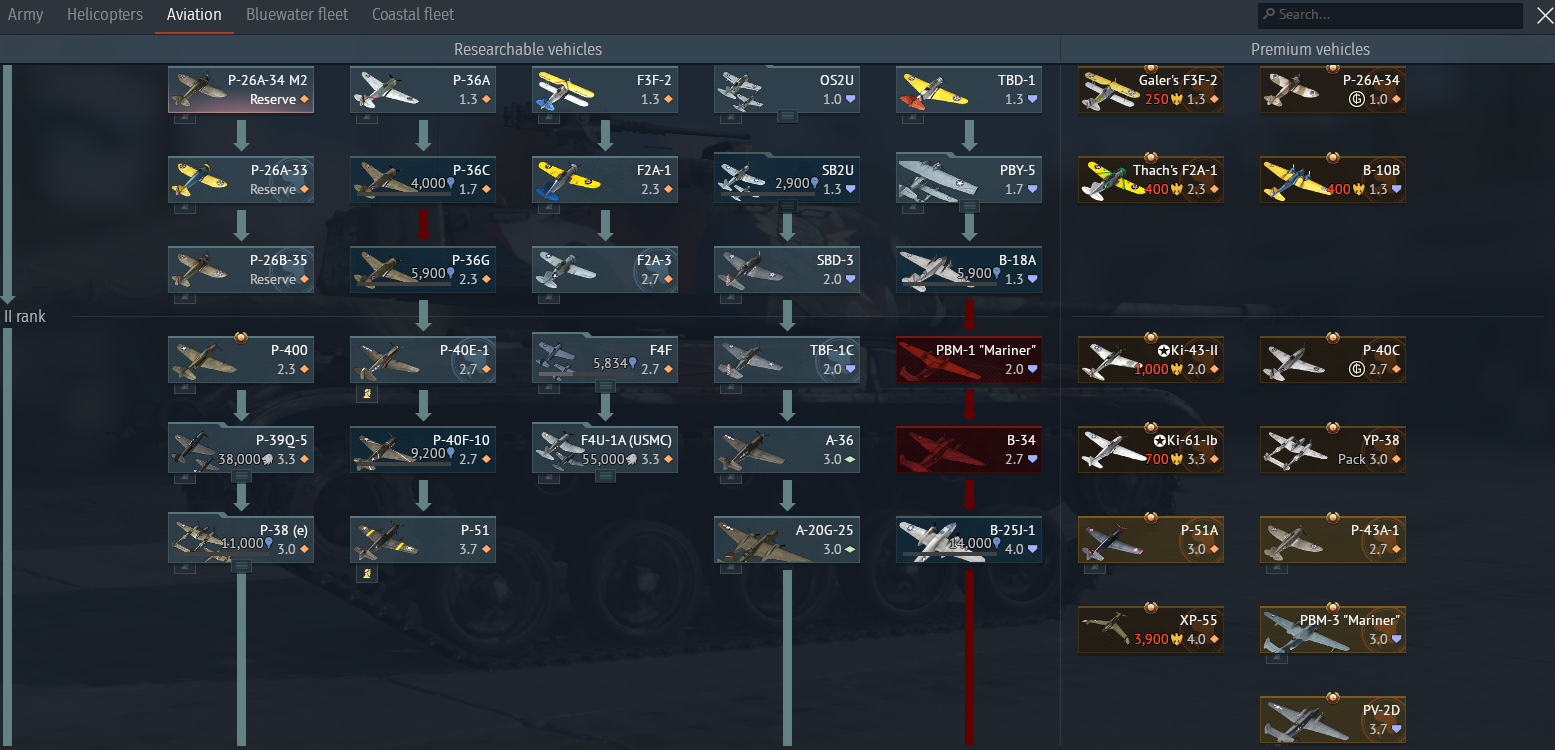Switch to the Army tab
Viewport: 1555px width, 750px height.
click(25, 15)
